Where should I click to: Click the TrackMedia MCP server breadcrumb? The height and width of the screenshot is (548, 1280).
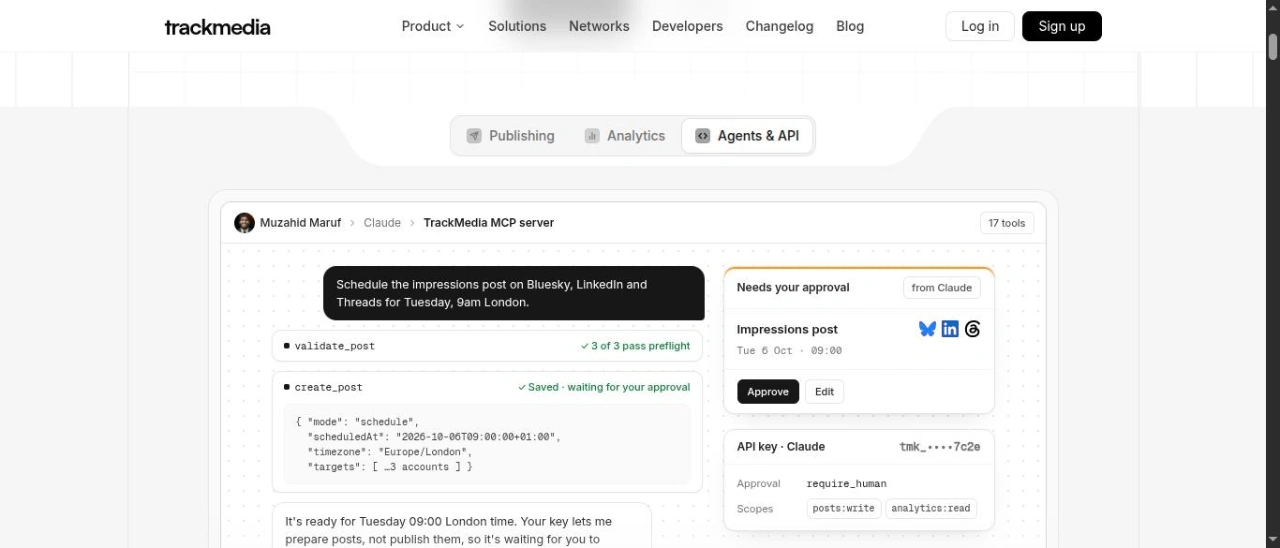488,223
